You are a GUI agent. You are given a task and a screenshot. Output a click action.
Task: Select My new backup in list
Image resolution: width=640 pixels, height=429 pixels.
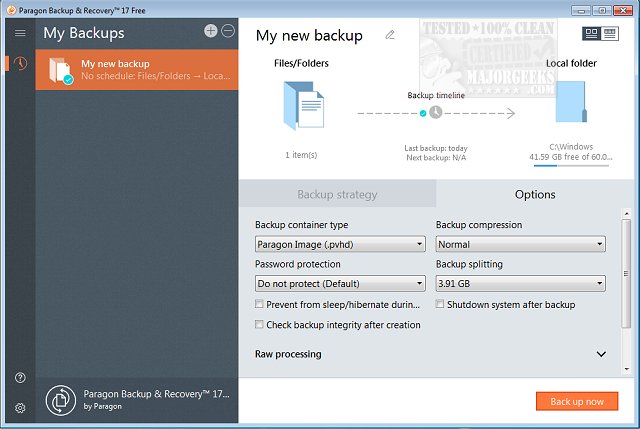pyautogui.click(x=137, y=69)
